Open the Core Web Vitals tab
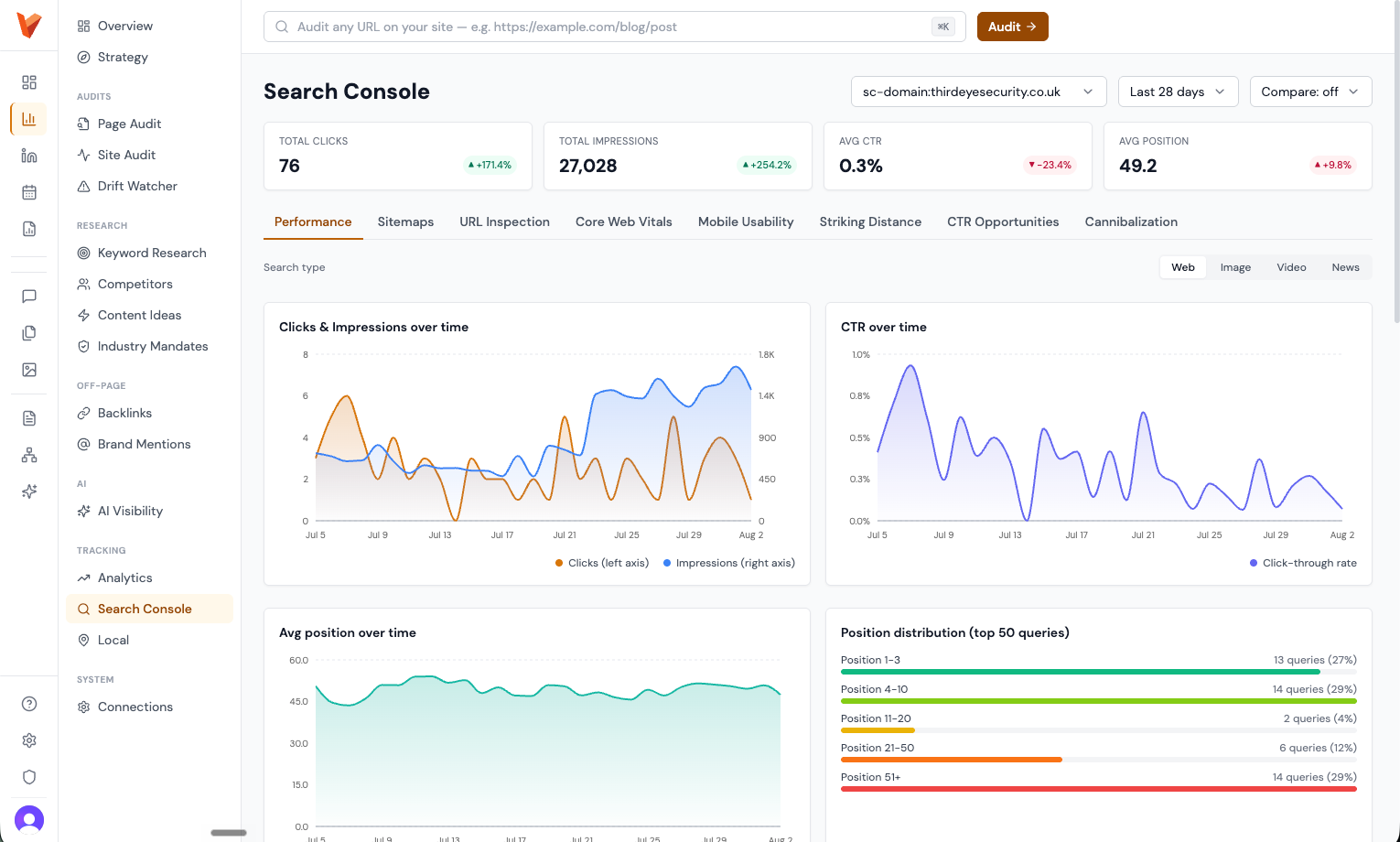 [x=624, y=221]
